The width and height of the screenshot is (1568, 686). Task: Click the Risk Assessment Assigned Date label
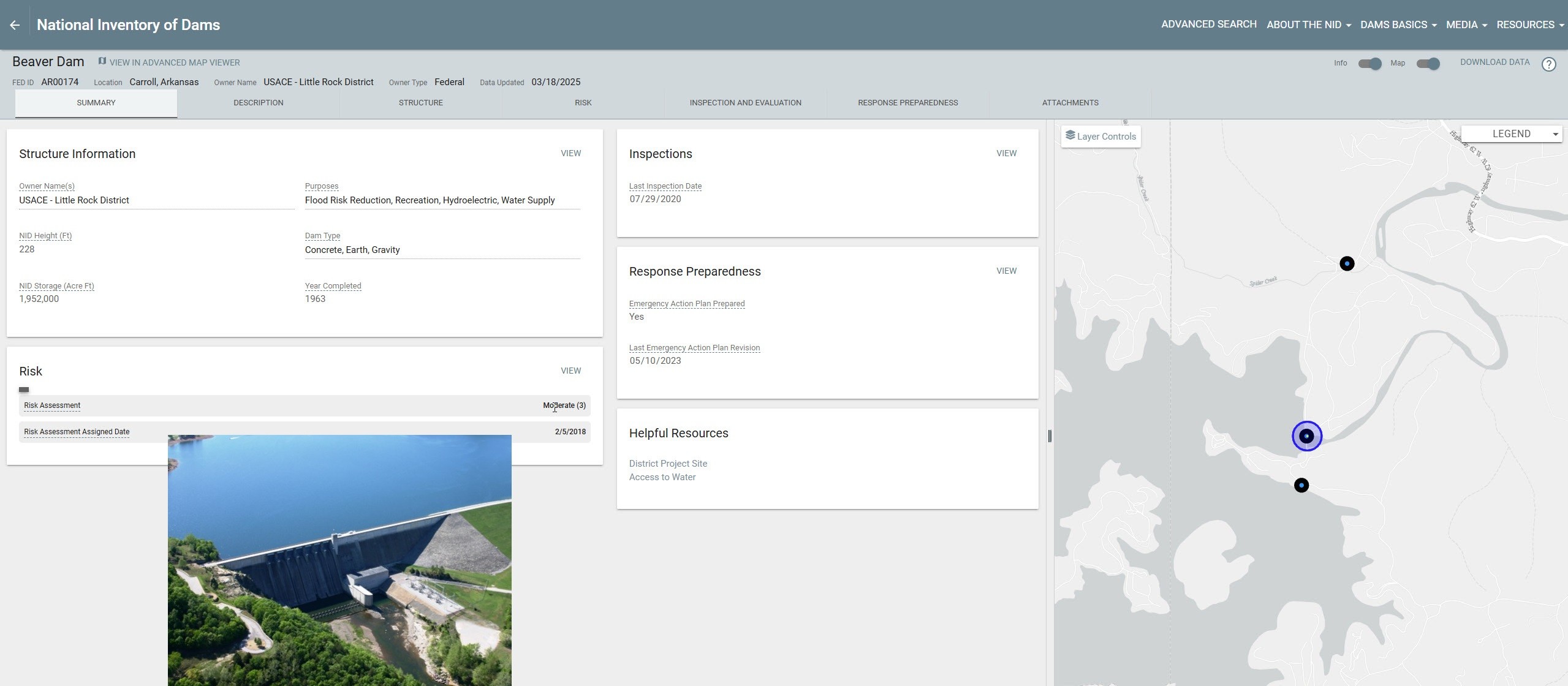[77, 432]
